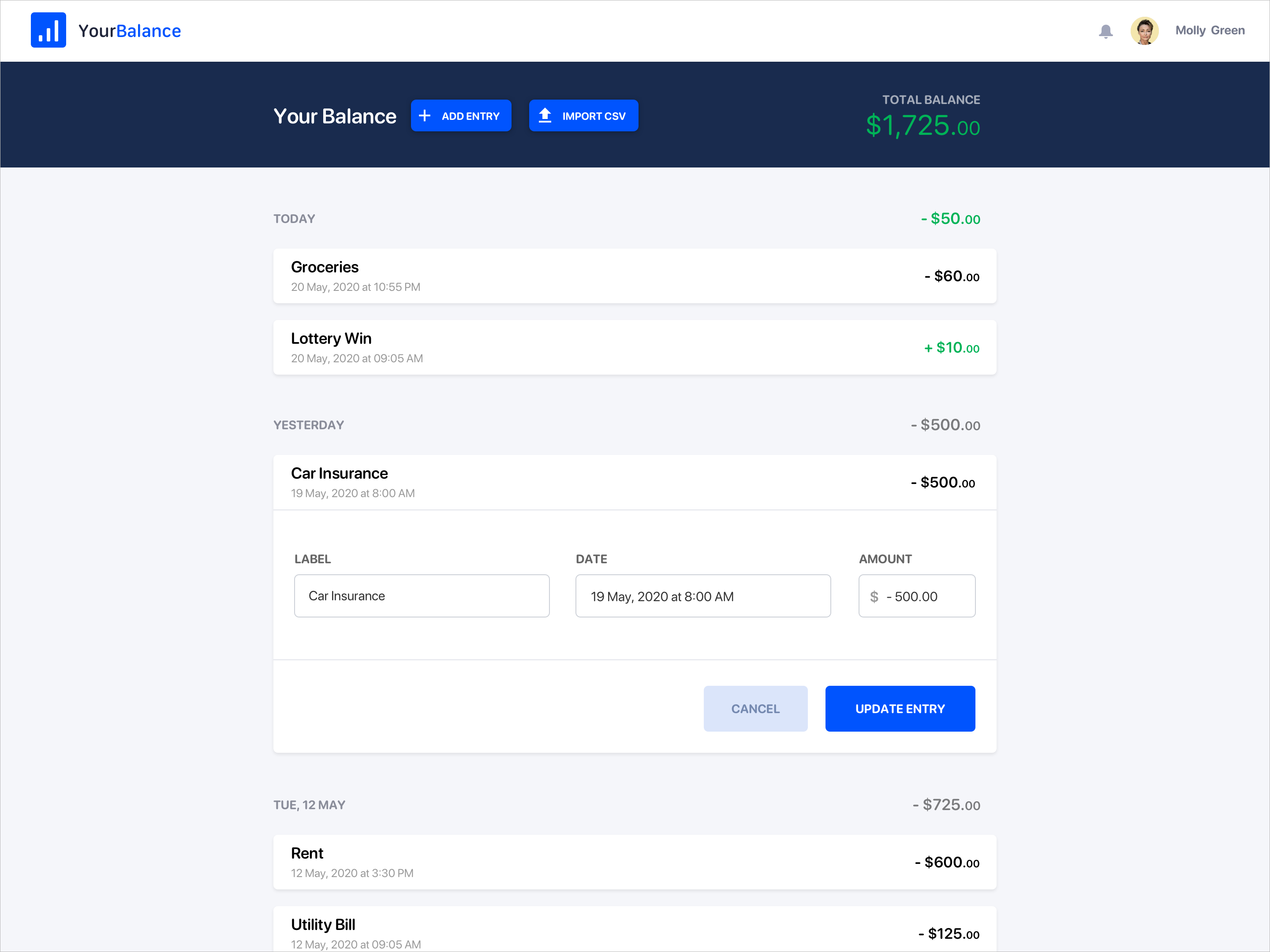The width and height of the screenshot is (1270, 952).
Task: Expand the Lottery Win entry
Action: 635,348
